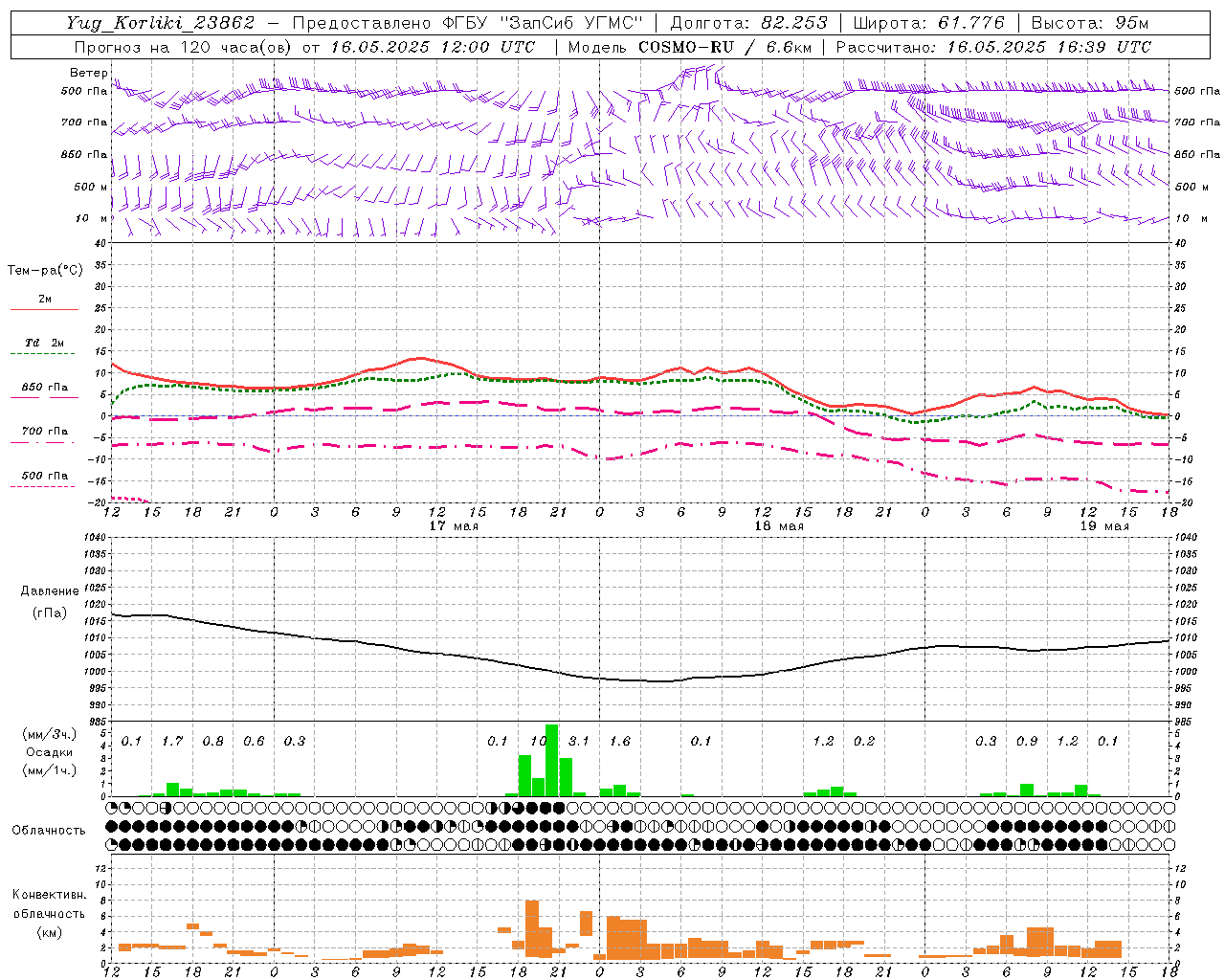Click the Высота: 95м header field
The height and width of the screenshot is (980, 1225).
tap(1089, 23)
